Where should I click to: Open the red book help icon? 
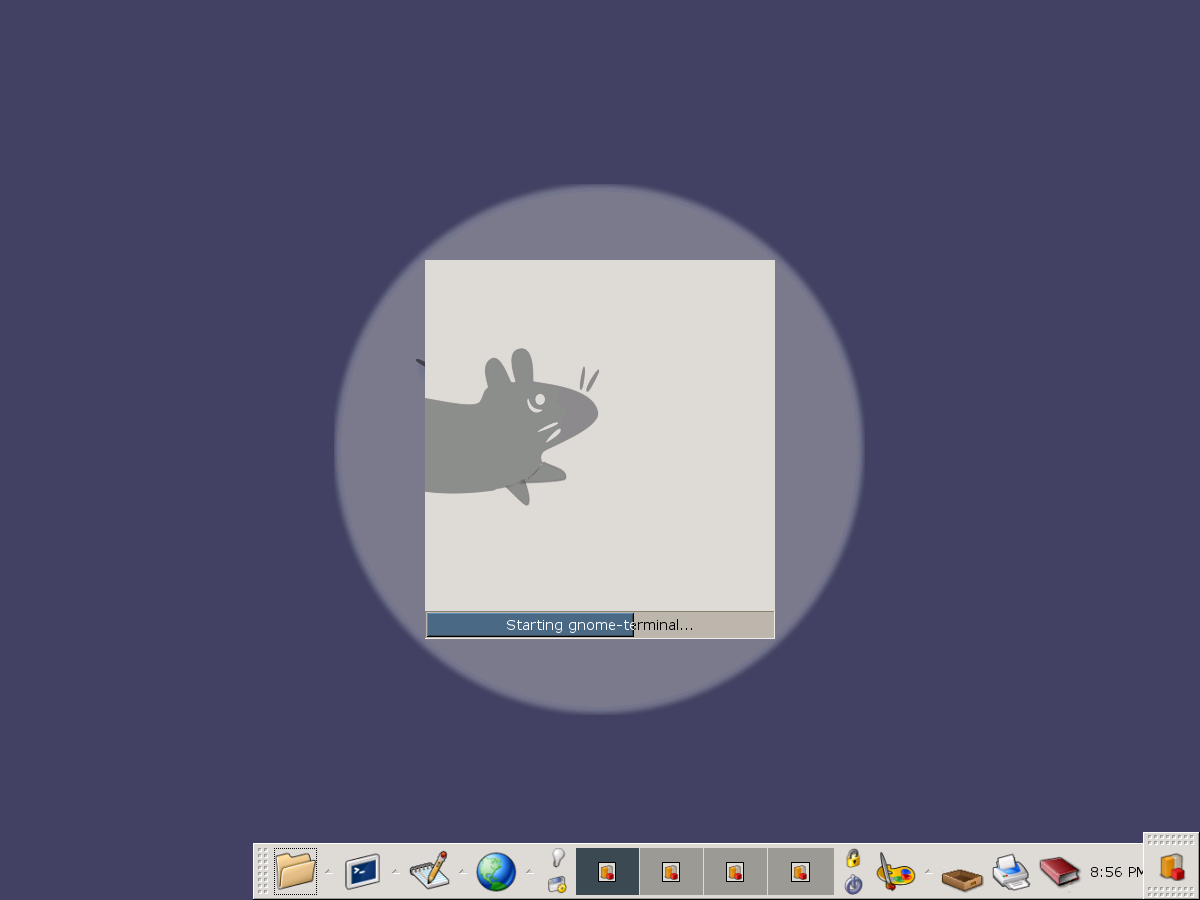[x=1060, y=872]
